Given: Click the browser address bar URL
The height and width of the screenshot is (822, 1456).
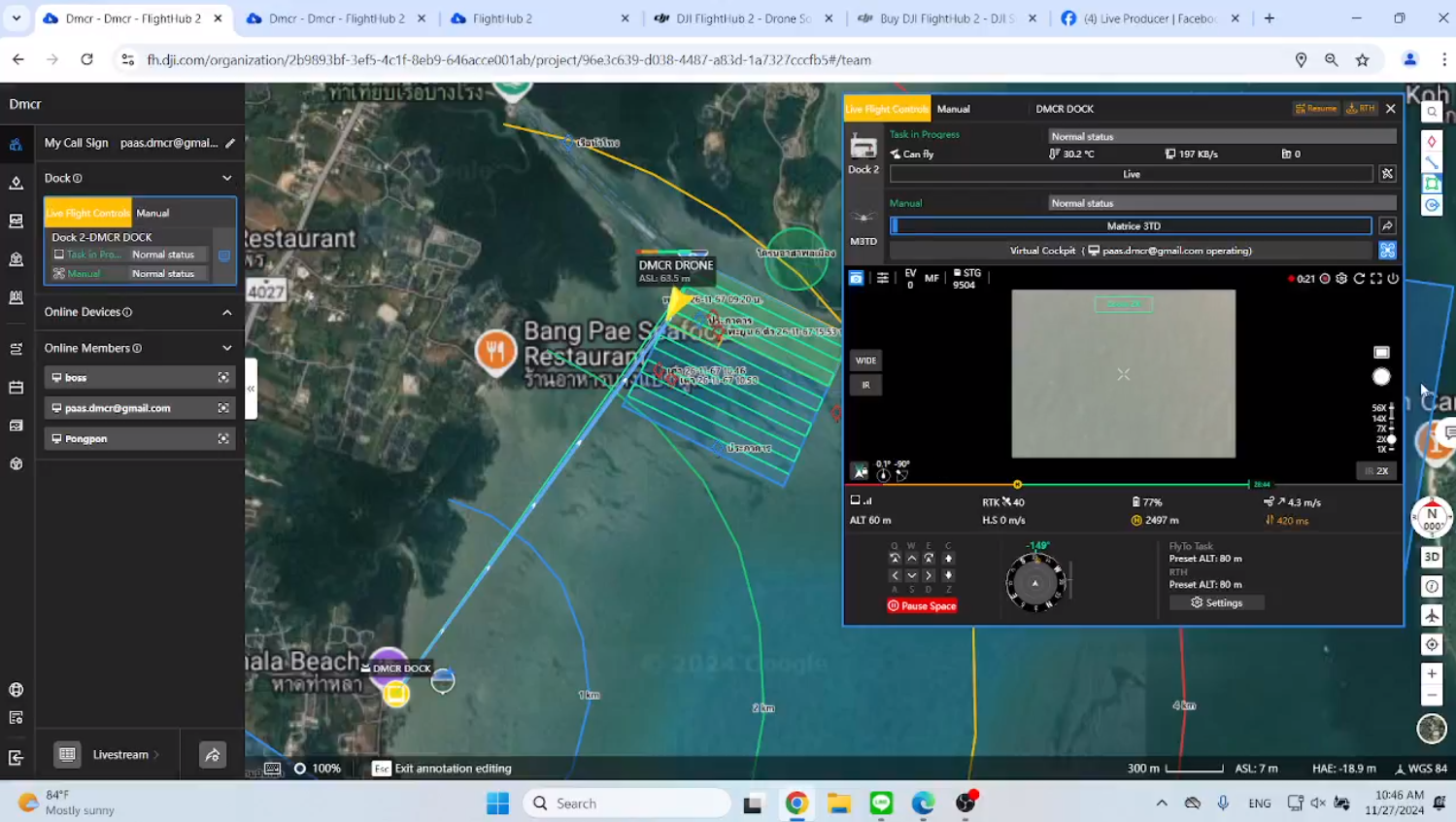Looking at the screenshot, I should click(509, 59).
